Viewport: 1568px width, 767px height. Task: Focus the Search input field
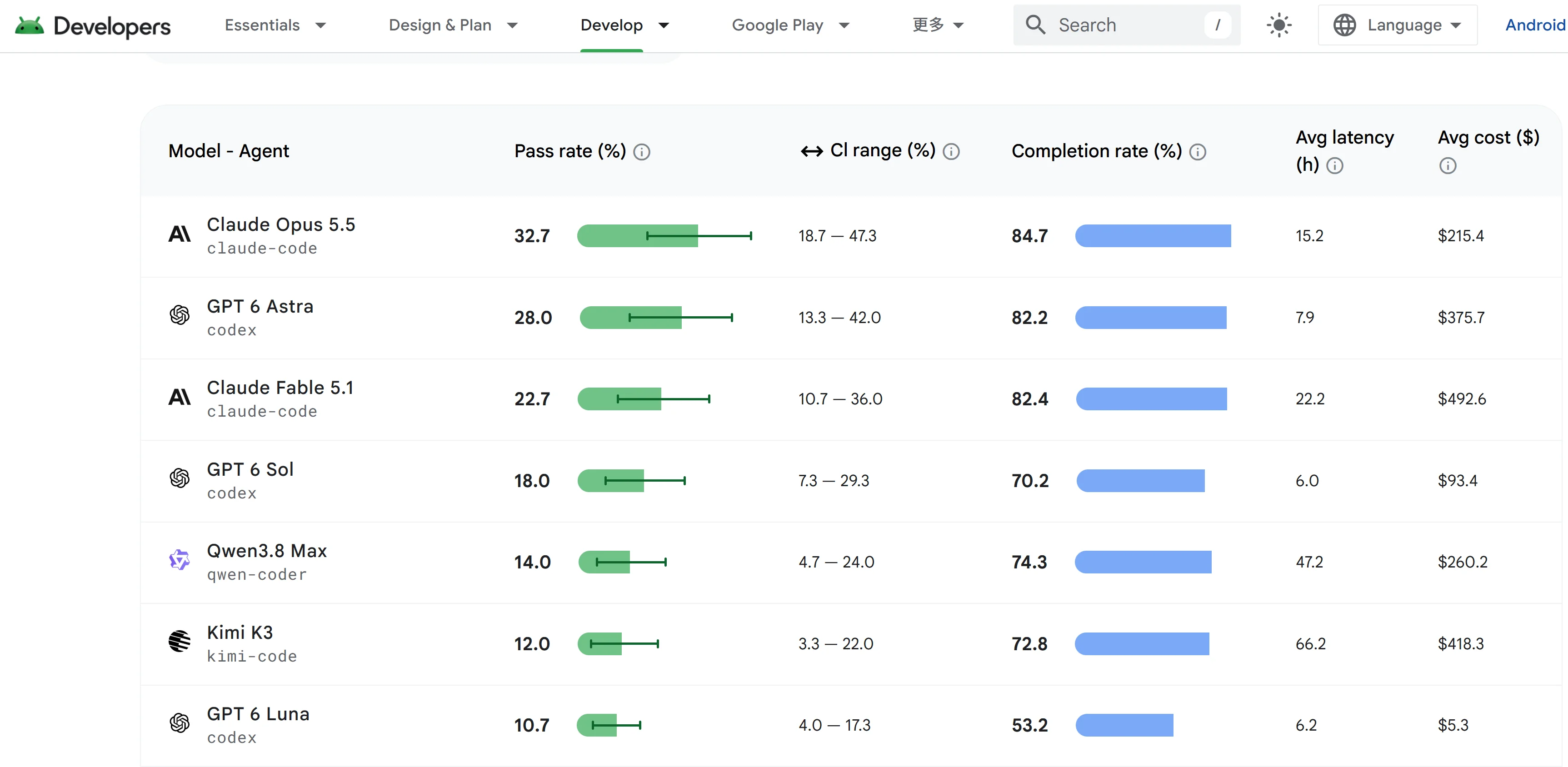click(x=1127, y=25)
